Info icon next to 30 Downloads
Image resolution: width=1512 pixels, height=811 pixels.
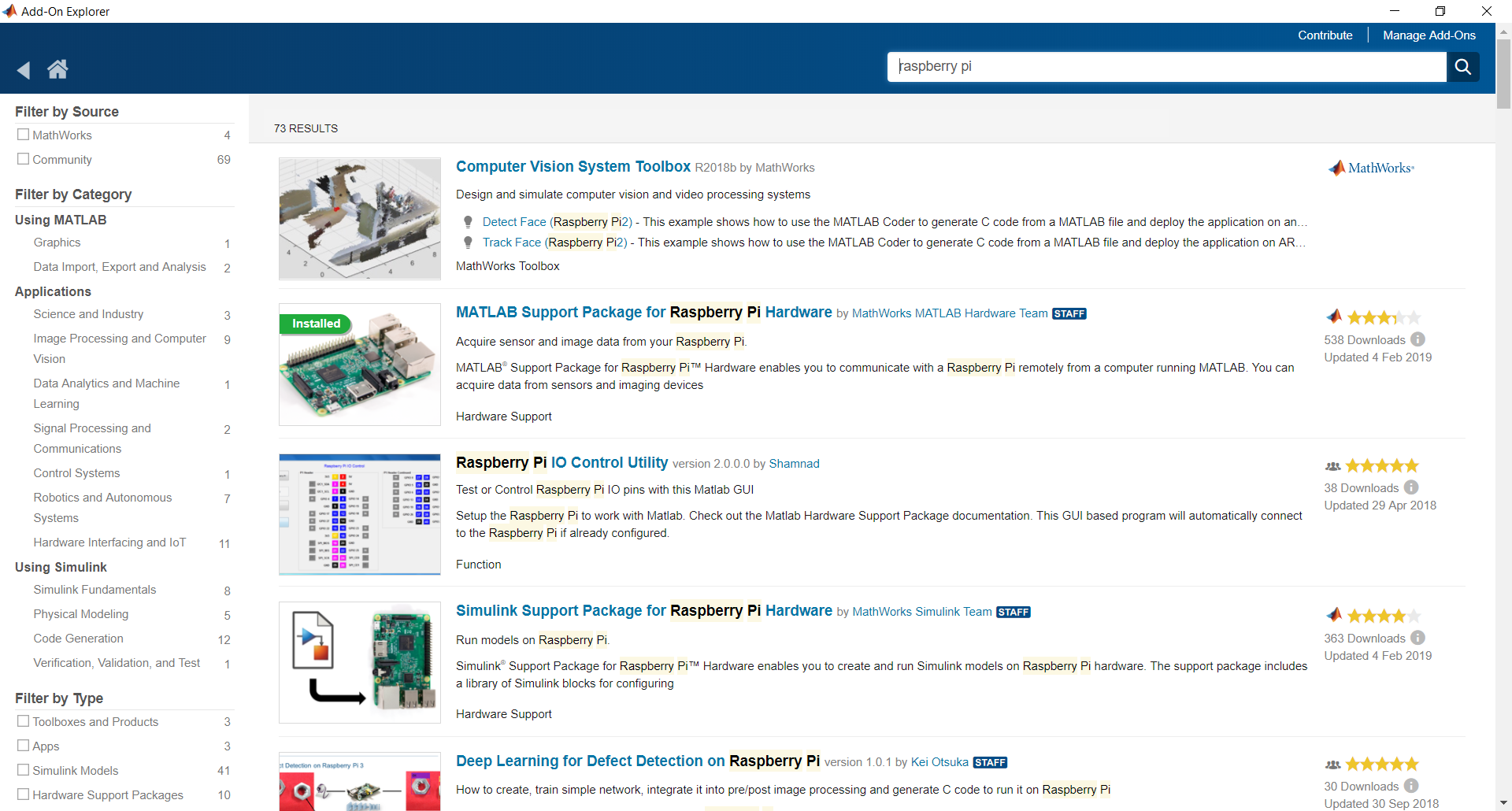pos(1411,786)
